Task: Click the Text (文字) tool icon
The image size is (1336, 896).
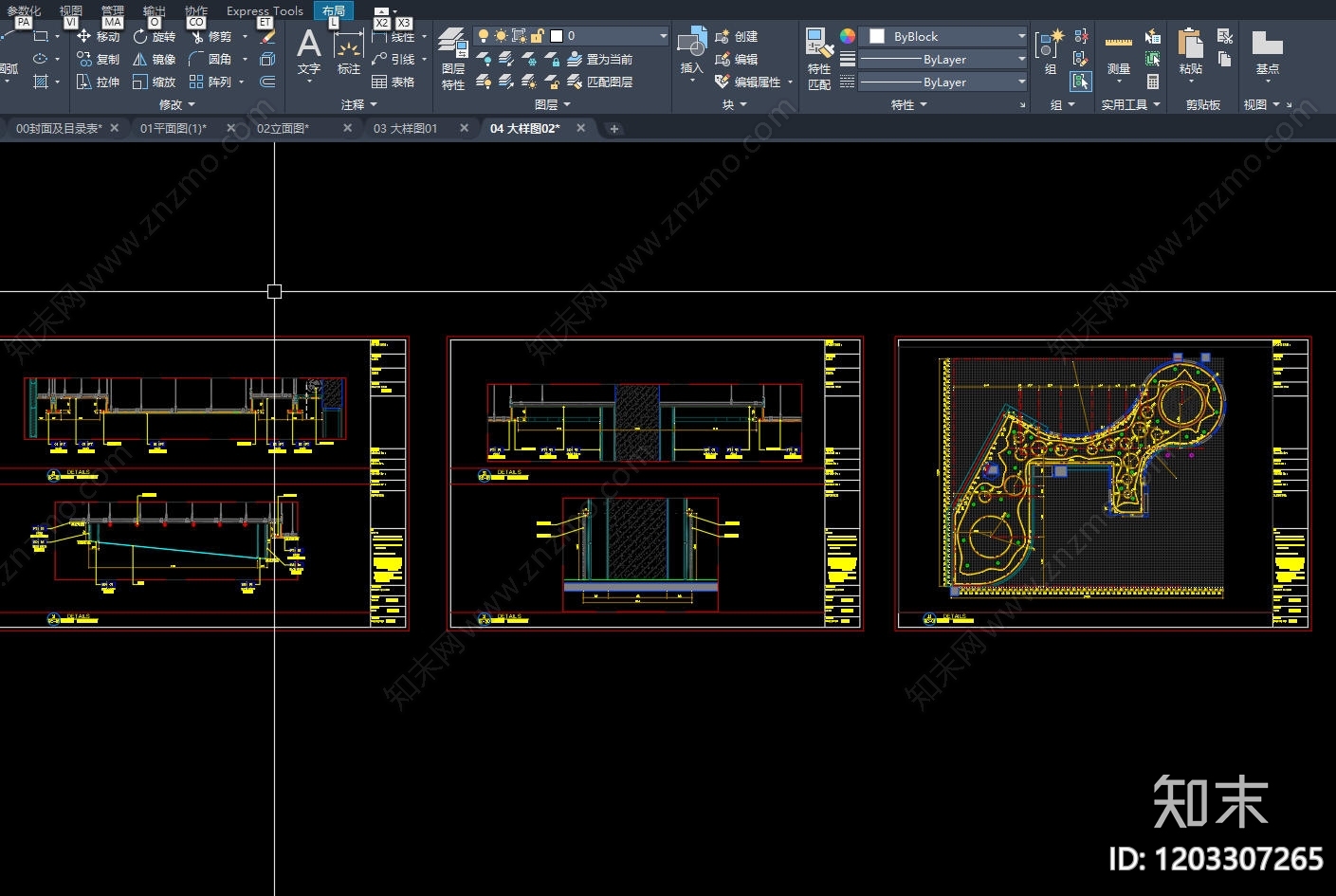Action: click(x=309, y=44)
